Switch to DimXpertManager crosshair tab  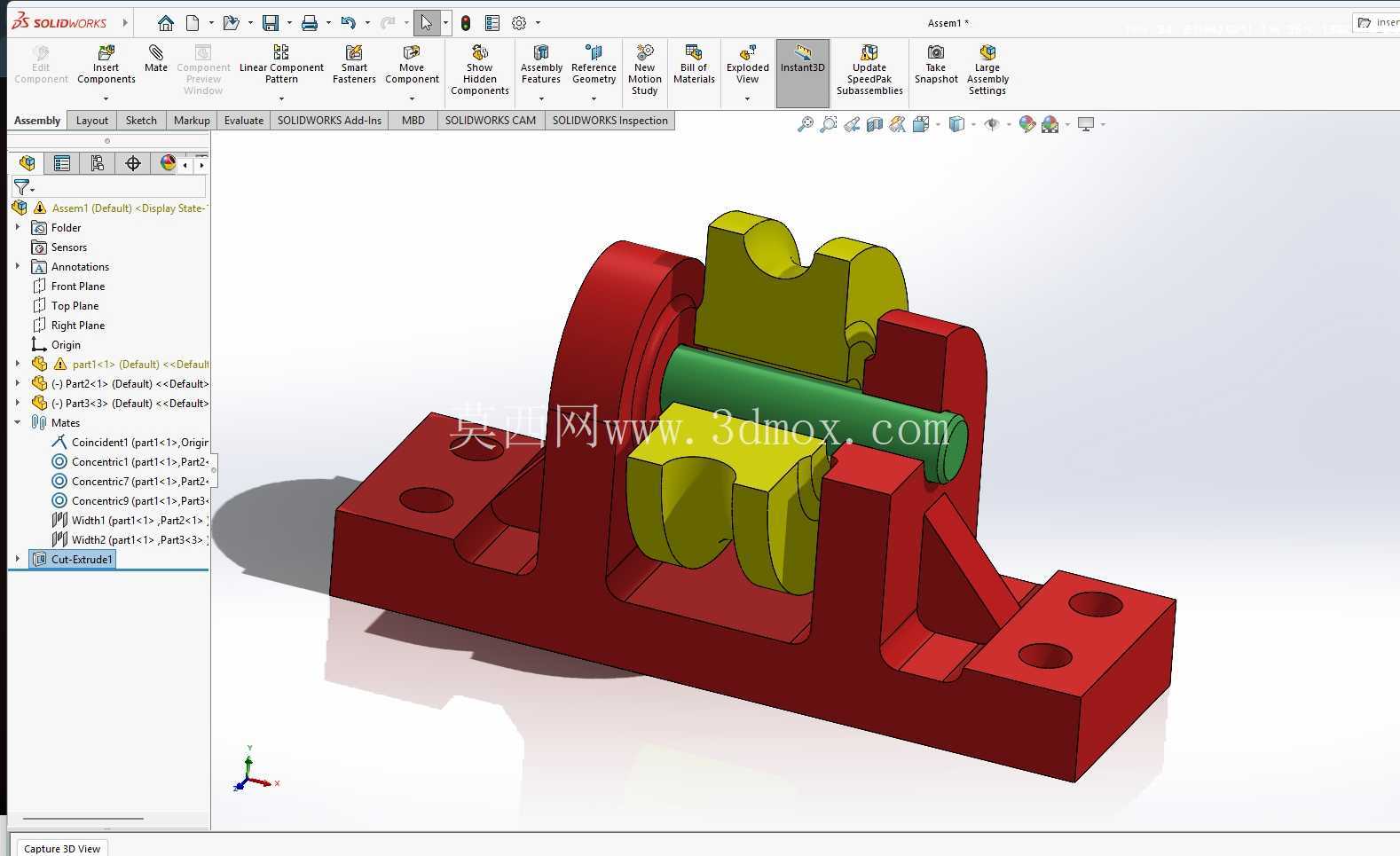pyautogui.click(x=133, y=163)
